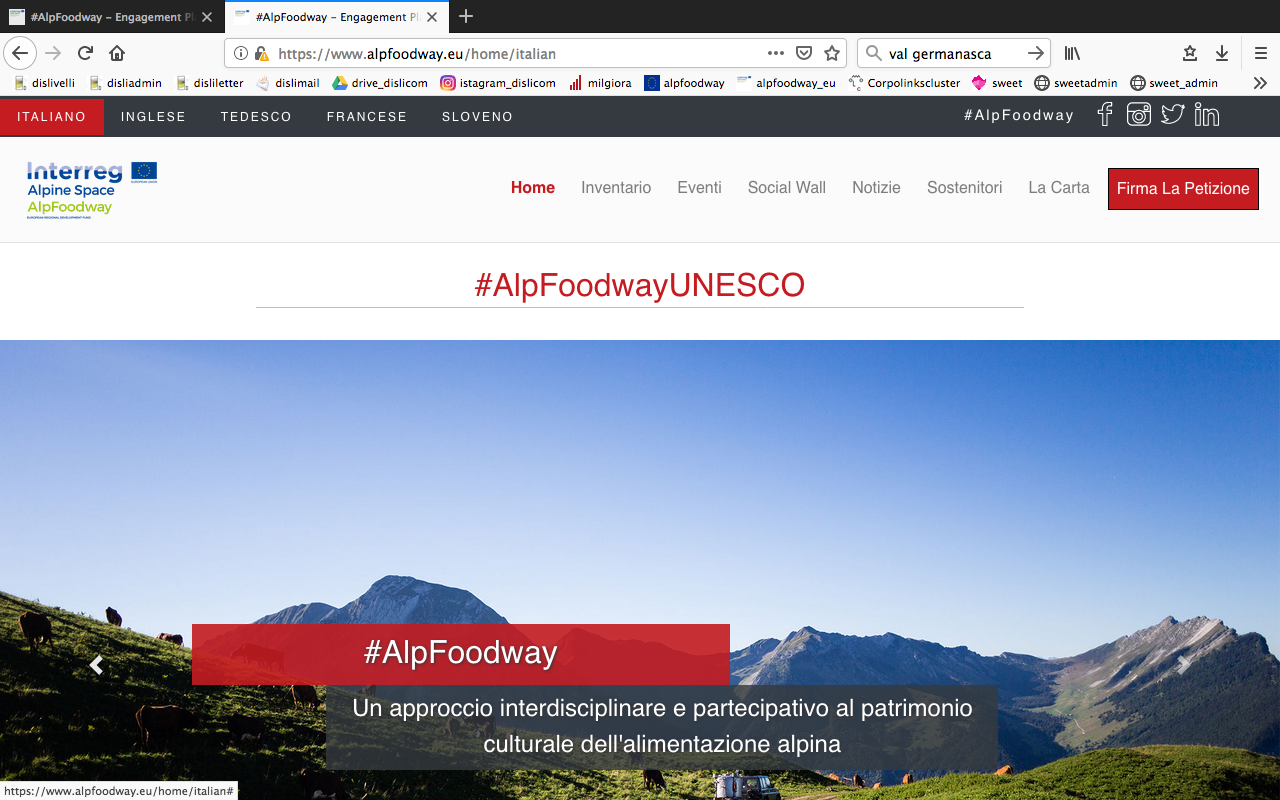Switch language to Italiano
The height and width of the screenshot is (800, 1280).
(52, 116)
